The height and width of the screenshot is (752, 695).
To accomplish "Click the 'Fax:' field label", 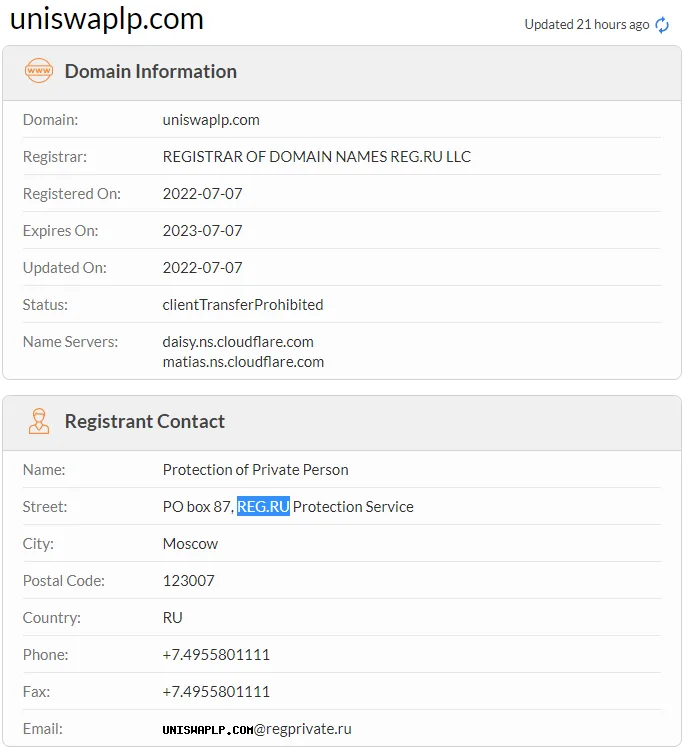I will pyautogui.click(x=36, y=692).
